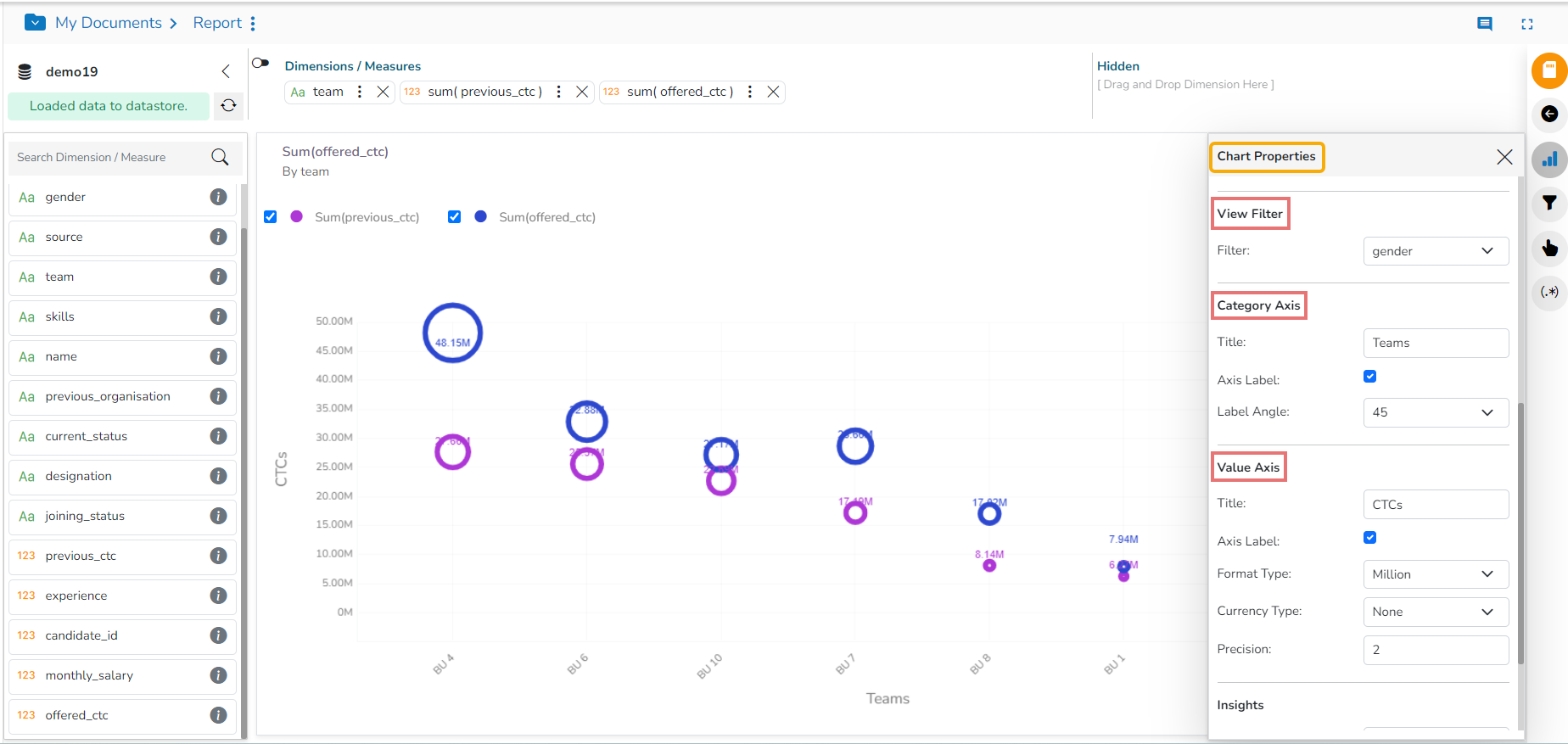Open the filter funnel icon in sidebar

coord(1549,203)
